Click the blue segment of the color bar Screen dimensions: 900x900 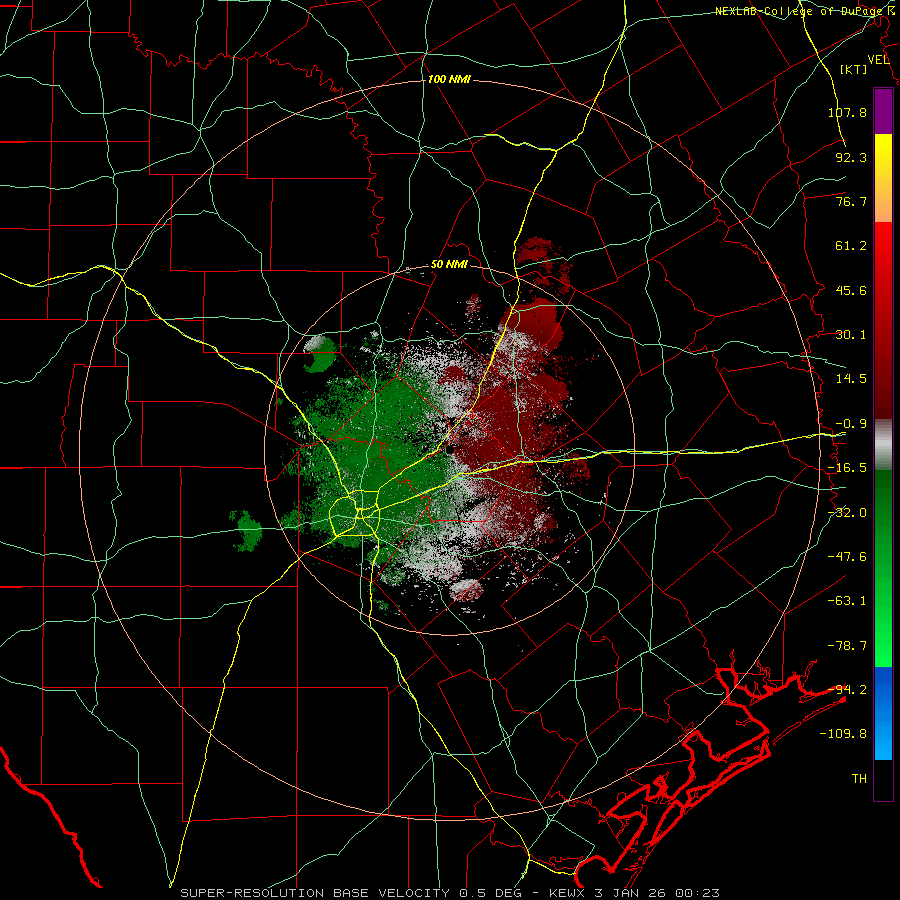pos(883,713)
